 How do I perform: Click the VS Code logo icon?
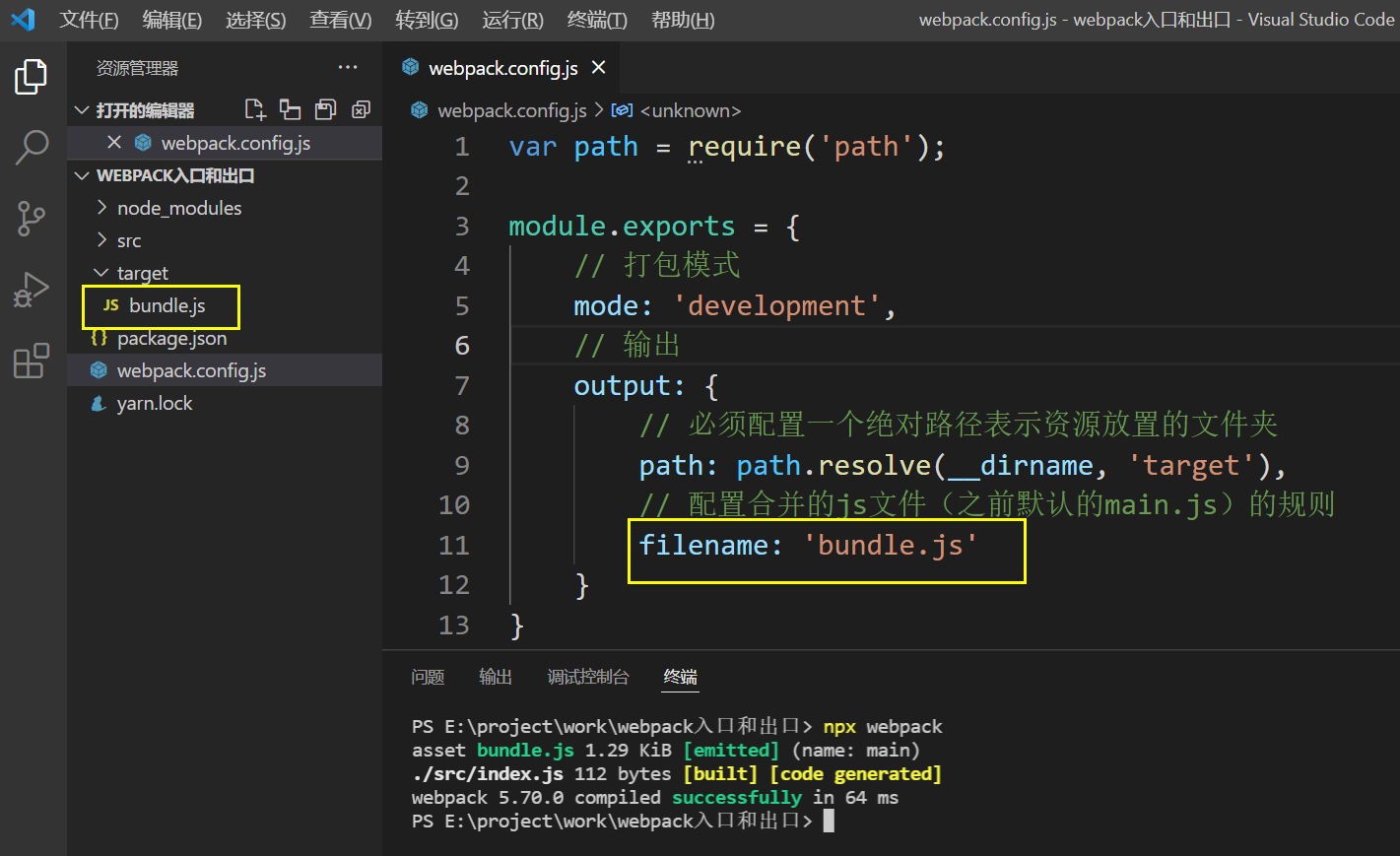pos(22,19)
